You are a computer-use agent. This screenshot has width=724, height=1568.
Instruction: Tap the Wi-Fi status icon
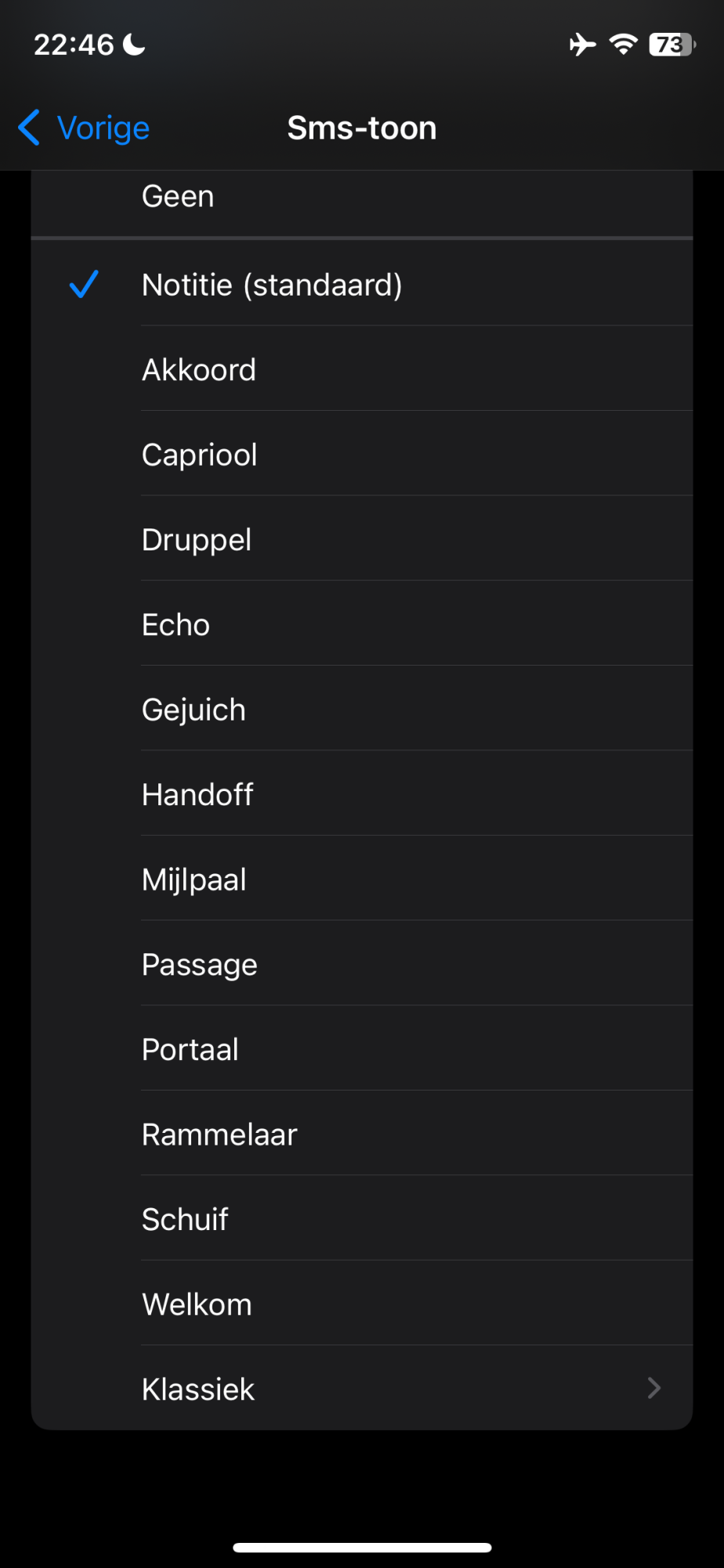tap(624, 45)
